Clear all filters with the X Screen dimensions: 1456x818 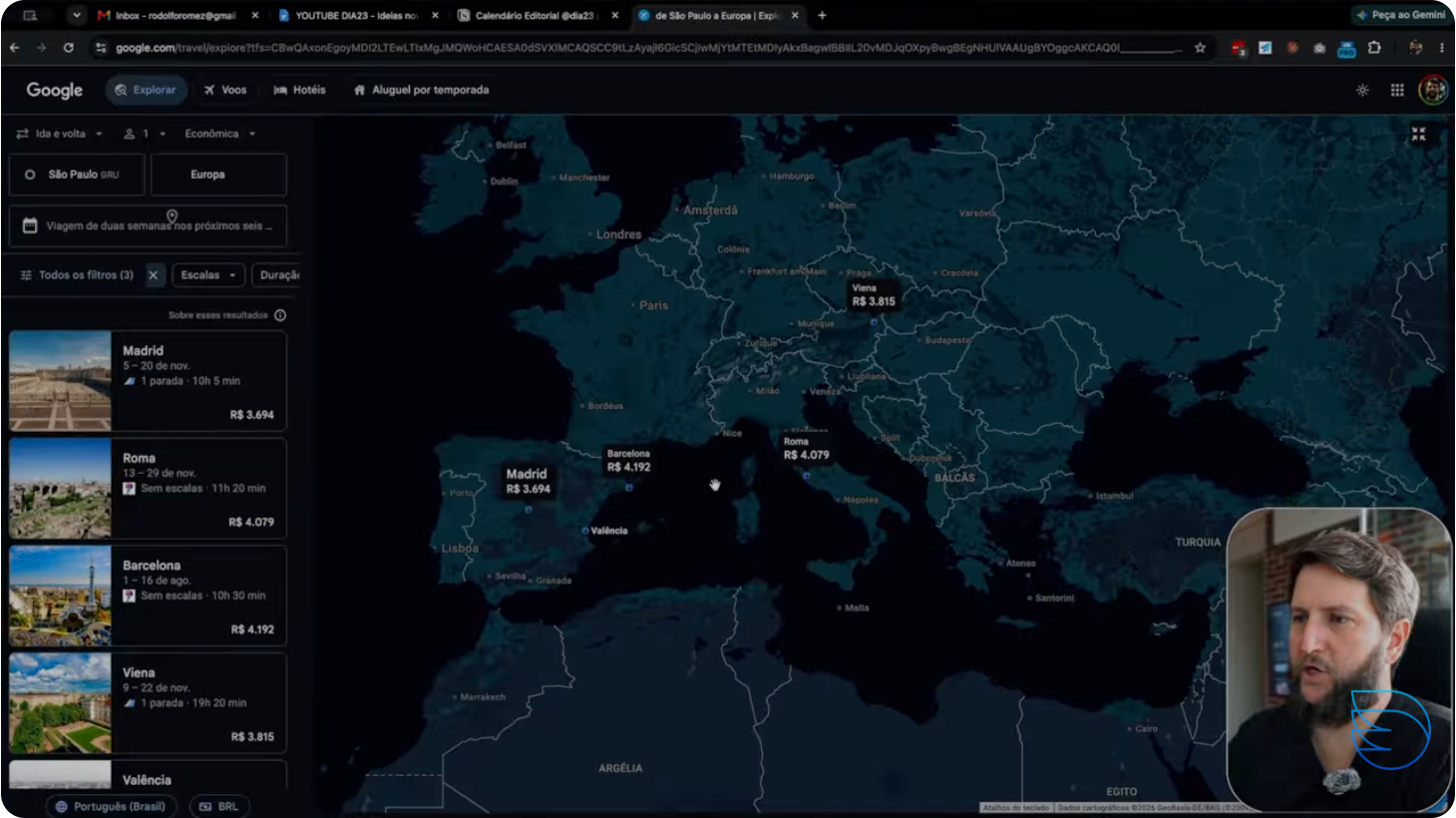coord(153,275)
